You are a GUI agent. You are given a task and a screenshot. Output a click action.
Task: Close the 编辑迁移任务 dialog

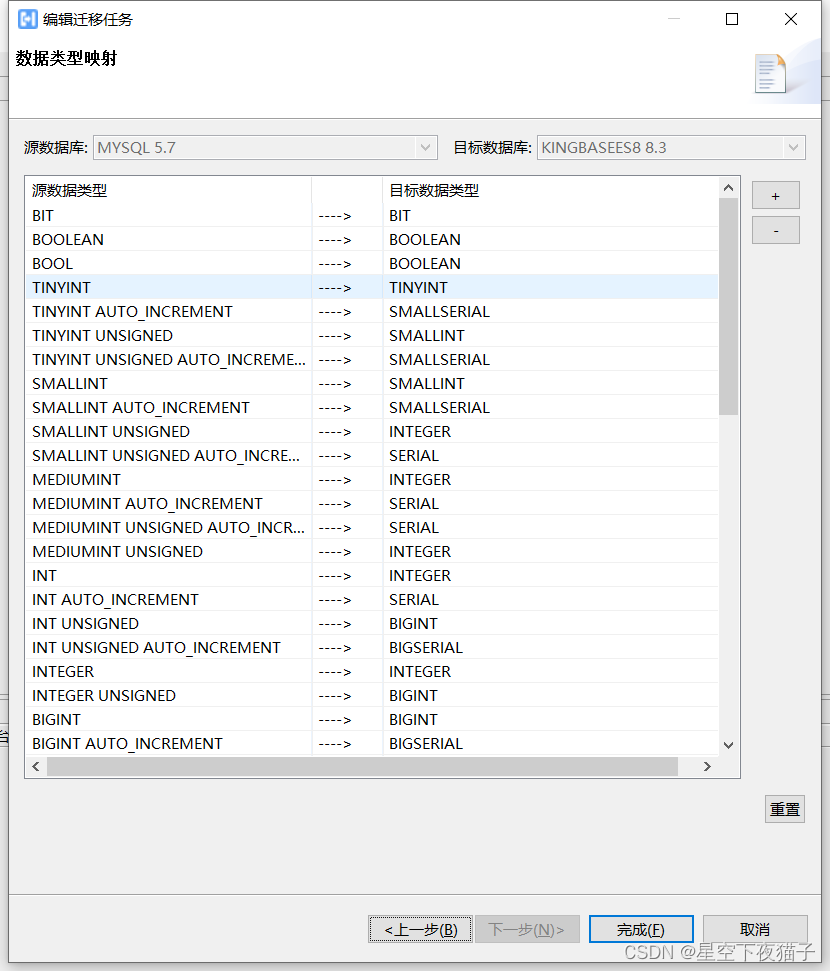point(791,19)
